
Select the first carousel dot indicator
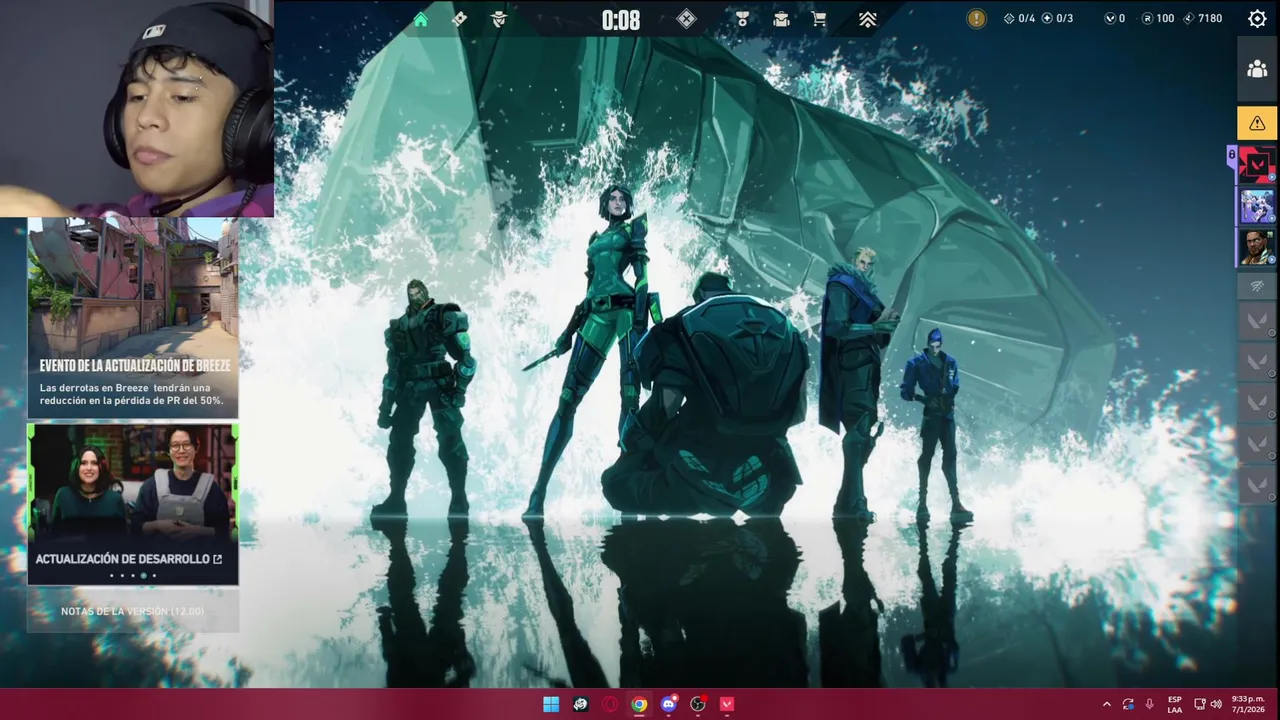click(x=111, y=576)
